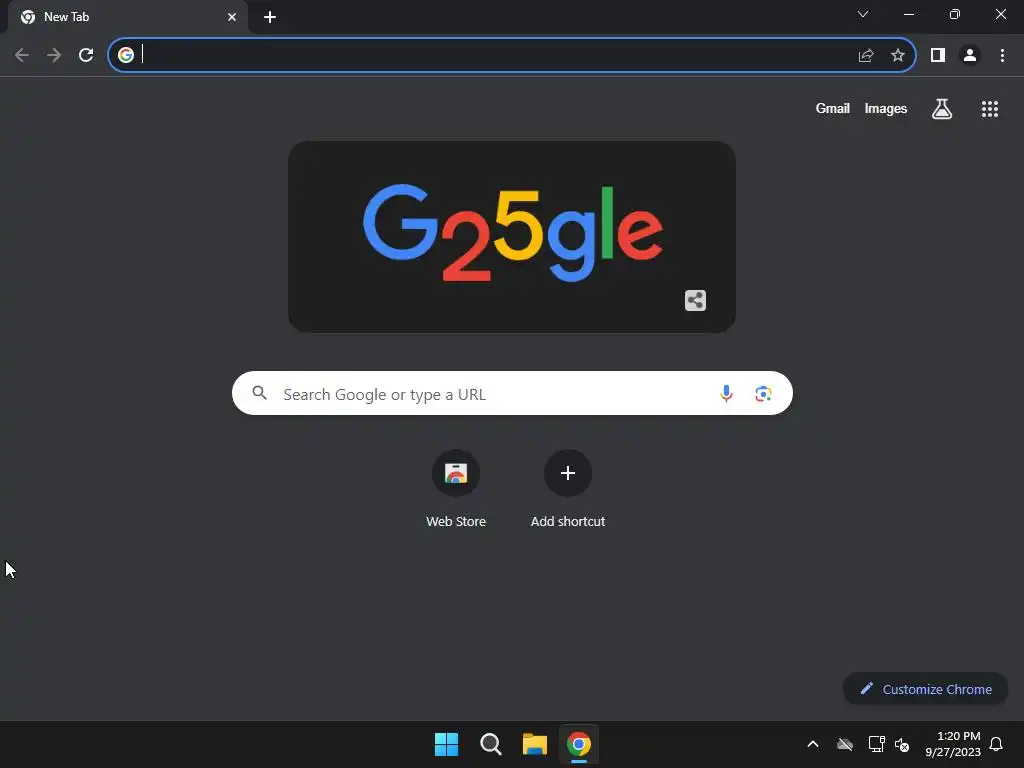
Task: Search by image with Google Lens icon
Action: 763,394
